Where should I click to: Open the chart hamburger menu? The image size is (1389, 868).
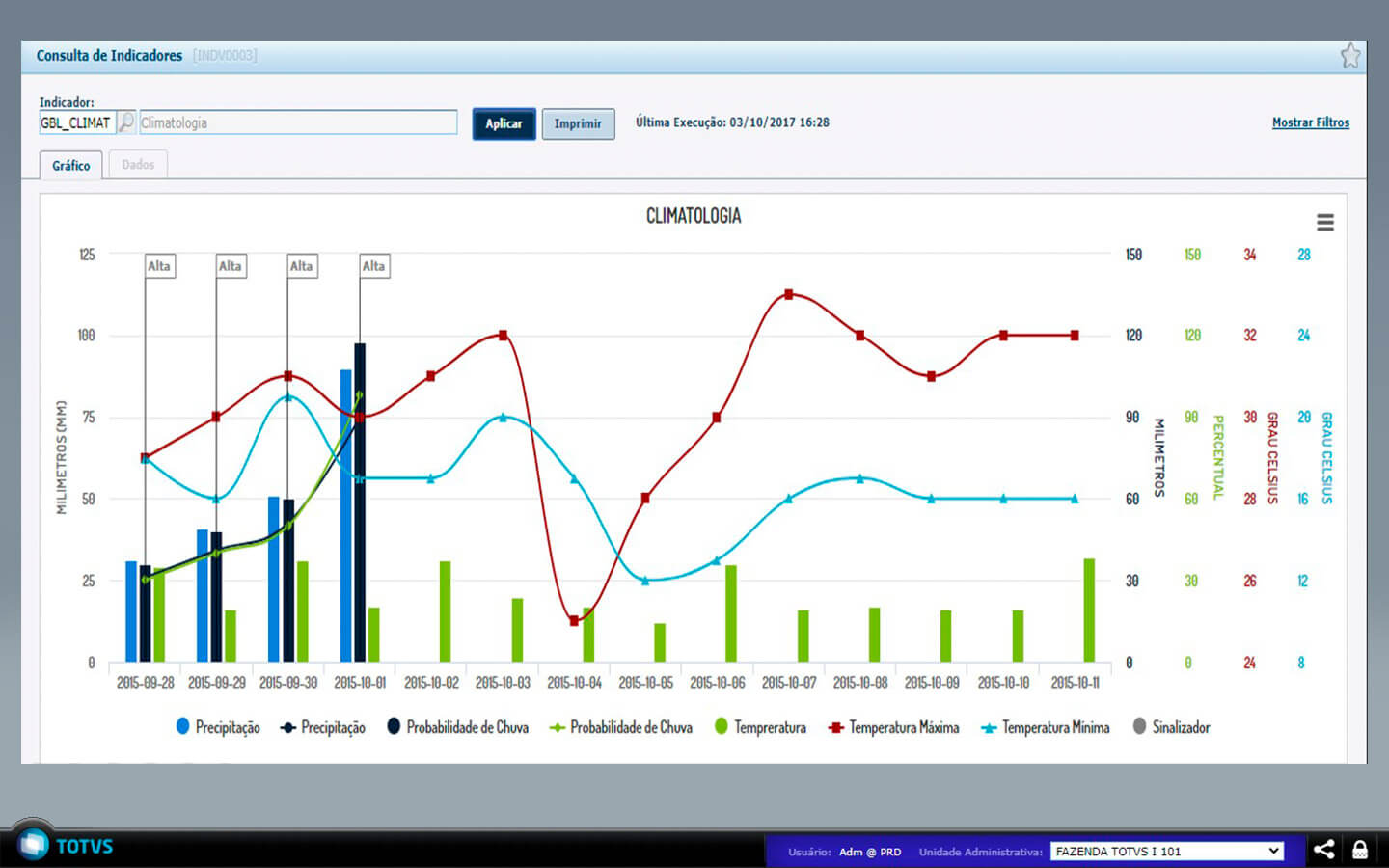click(x=1325, y=223)
